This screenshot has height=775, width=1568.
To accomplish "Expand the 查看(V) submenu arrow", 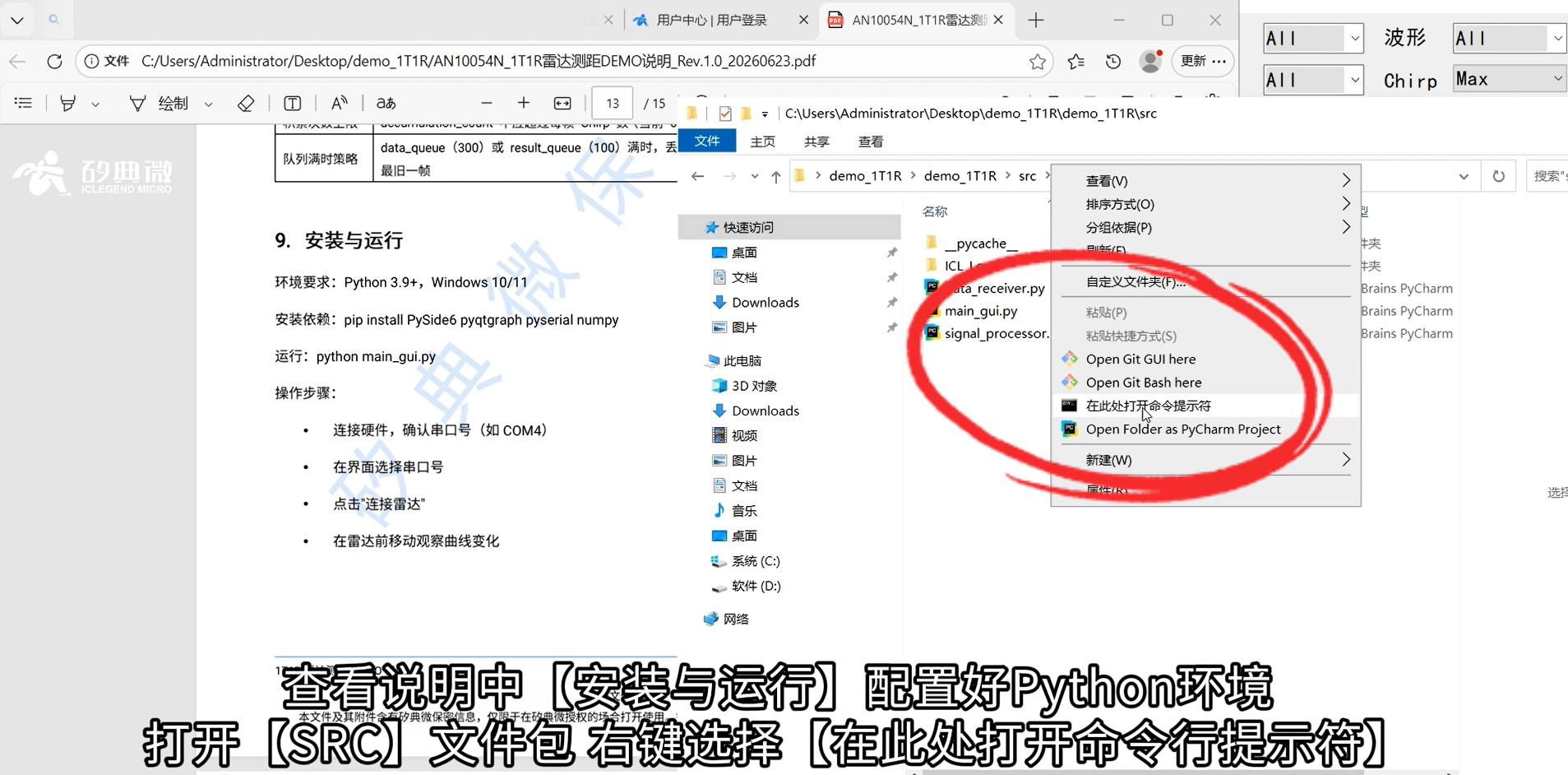I will (x=1345, y=180).
